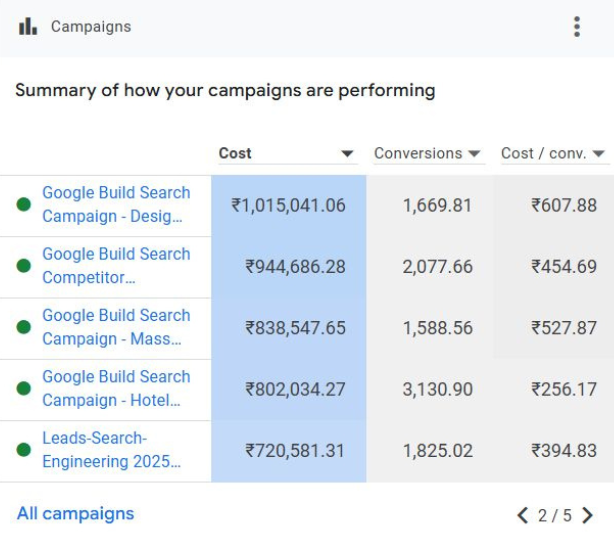This screenshot has width=614, height=534.
Task: Go to next page of campaigns
Action: [x=588, y=515]
